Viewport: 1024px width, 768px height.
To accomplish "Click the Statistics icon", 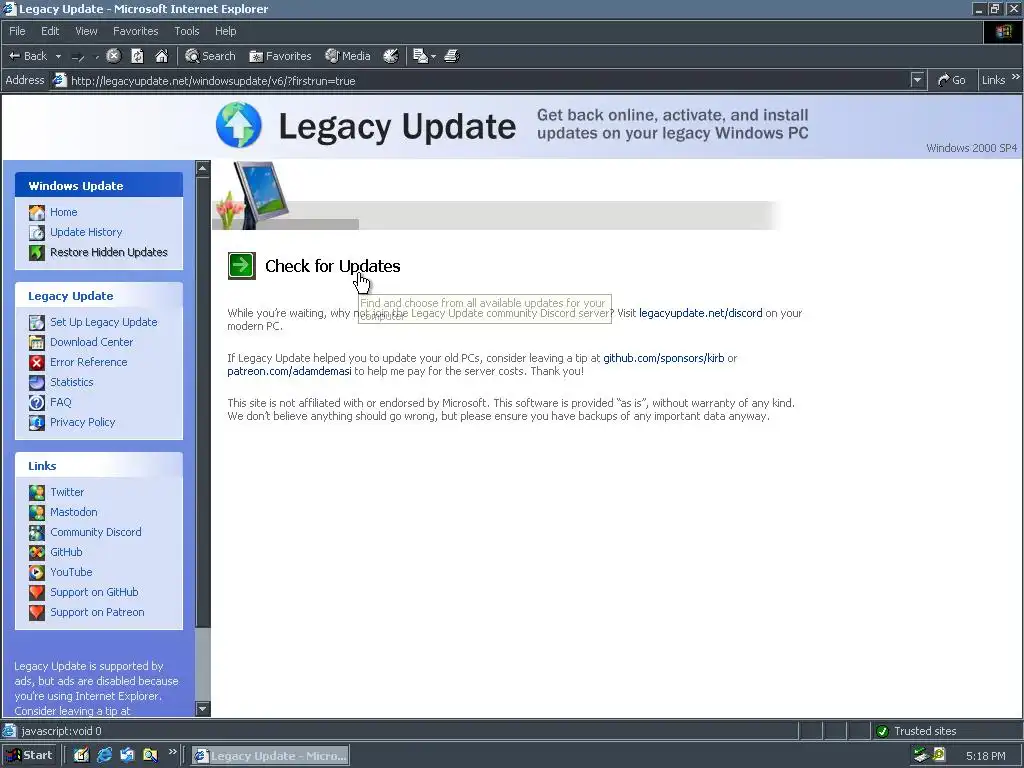I will coord(37,382).
